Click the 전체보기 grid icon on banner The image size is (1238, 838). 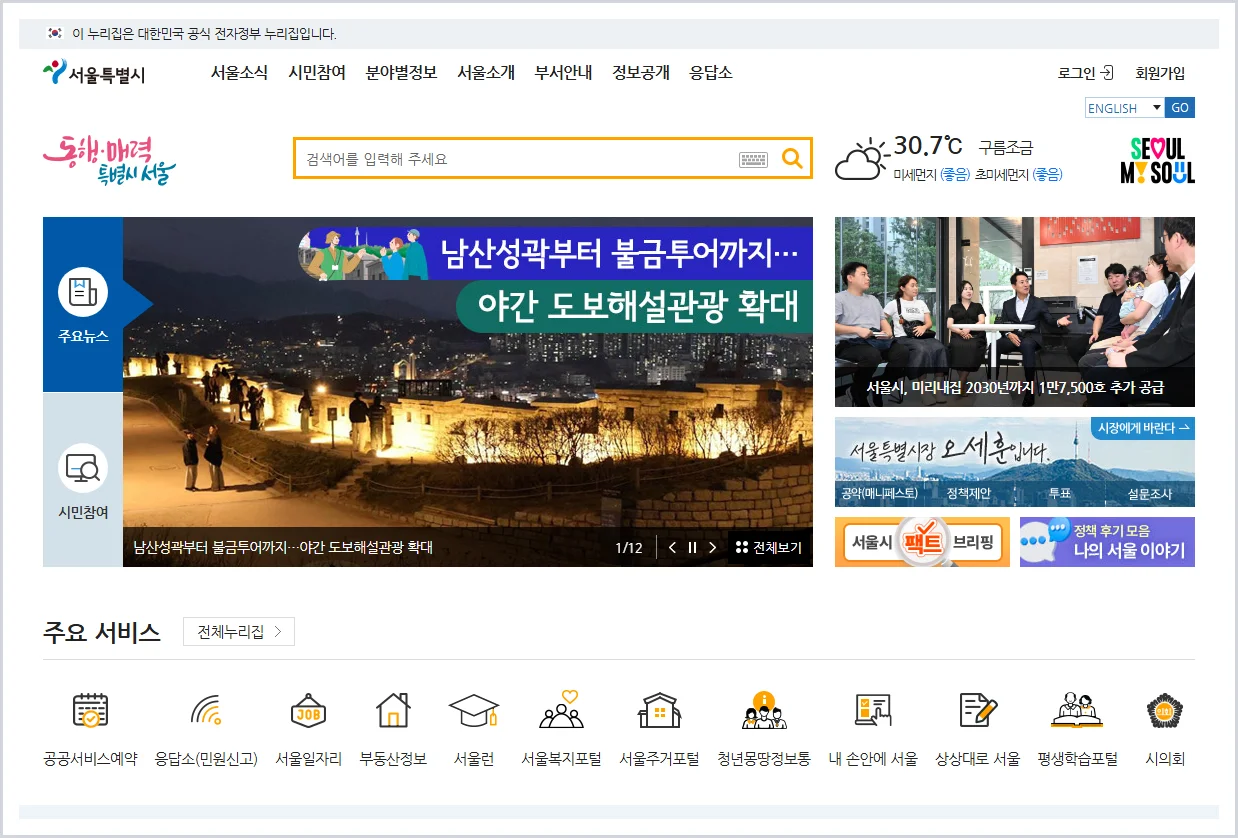[742, 547]
